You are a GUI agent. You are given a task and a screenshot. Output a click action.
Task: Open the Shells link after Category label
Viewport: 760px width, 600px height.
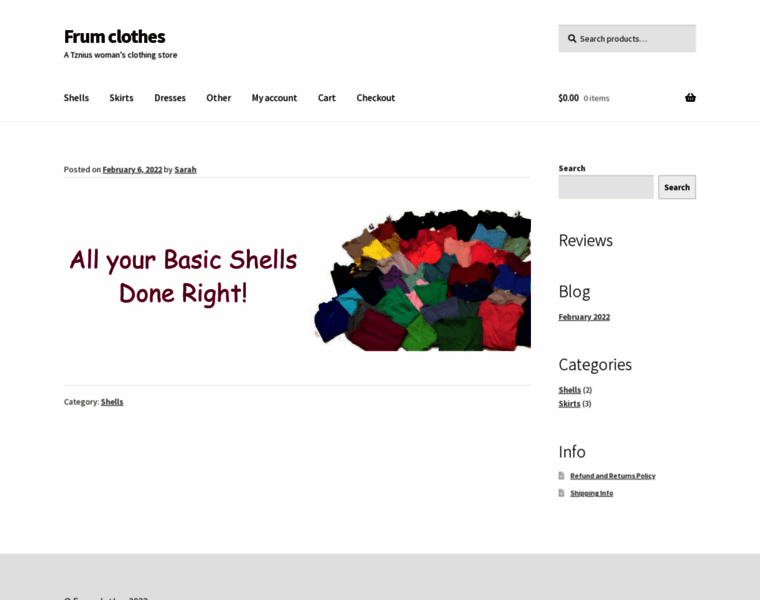[112, 402]
